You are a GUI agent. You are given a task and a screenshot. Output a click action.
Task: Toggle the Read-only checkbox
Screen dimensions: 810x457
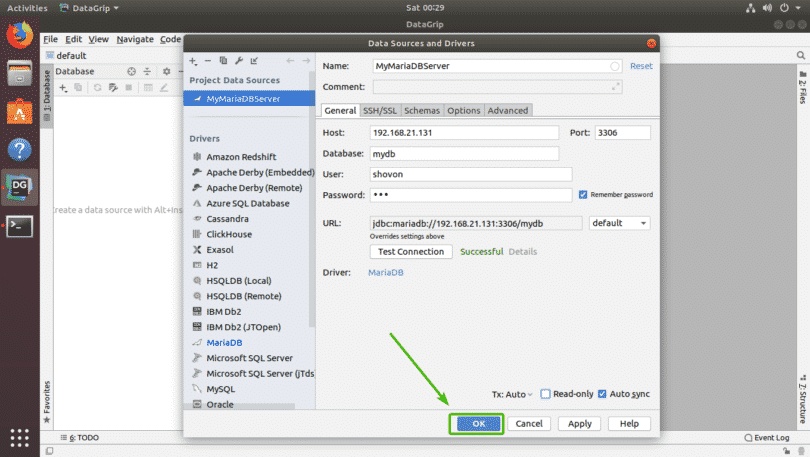(545, 394)
